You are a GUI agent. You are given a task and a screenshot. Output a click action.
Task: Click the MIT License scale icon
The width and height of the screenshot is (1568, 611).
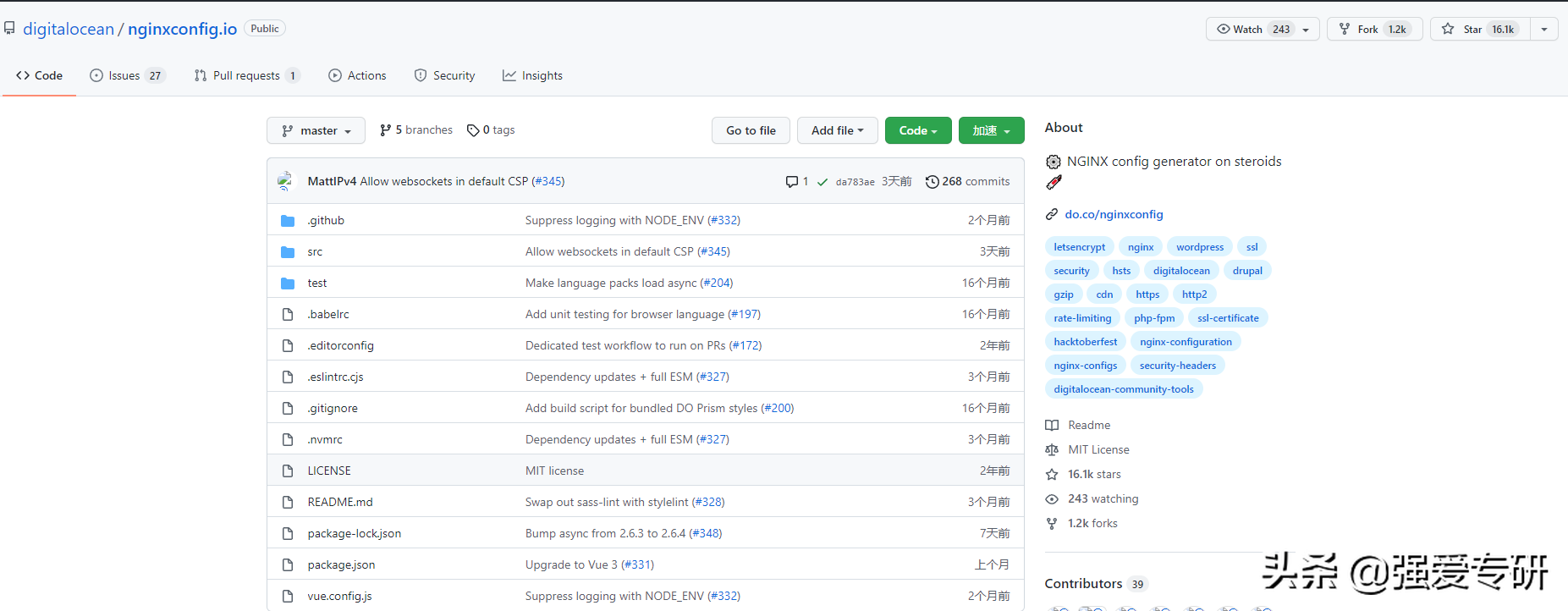click(1052, 449)
